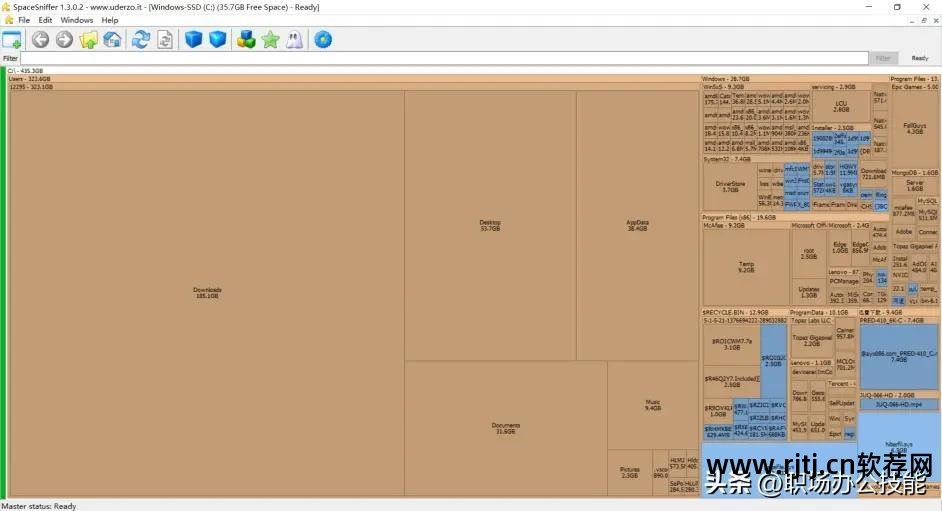Viewport: 942px width, 511px height.
Task: Select the Desktop 53.7GB block
Action: 490,225
